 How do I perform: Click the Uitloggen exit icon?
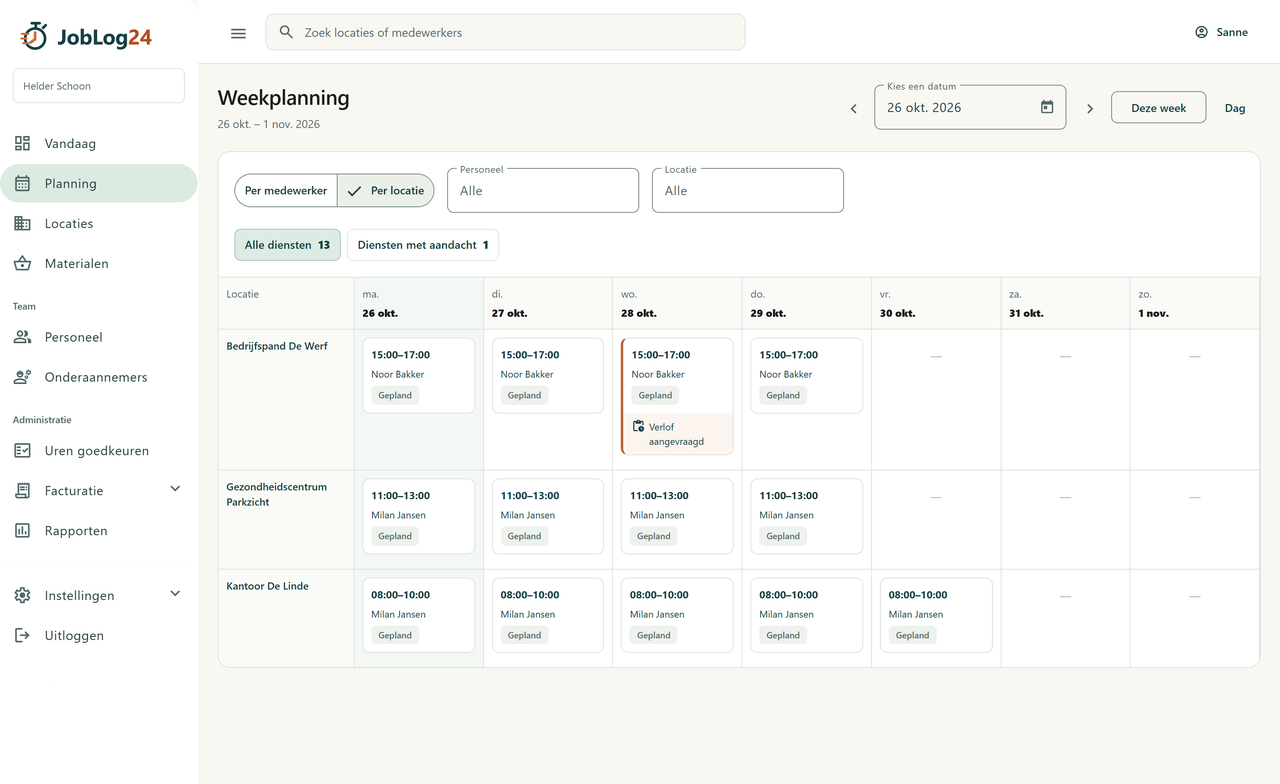coord(22,635)
